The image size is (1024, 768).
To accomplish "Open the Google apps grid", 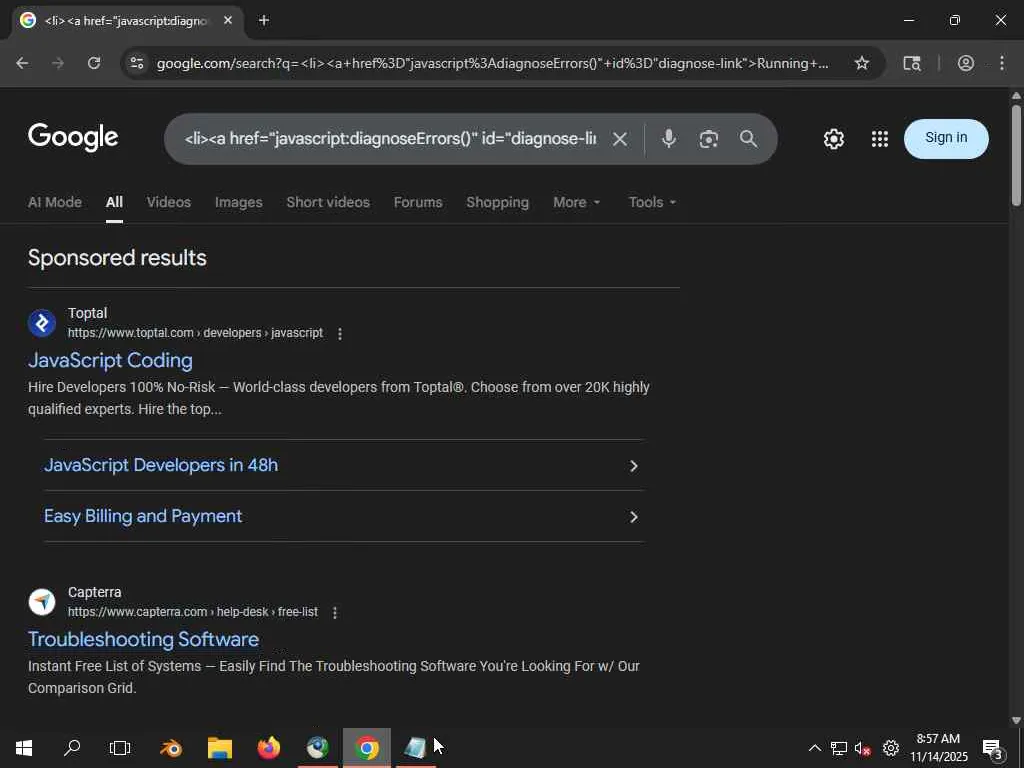I will coord(880,138).
